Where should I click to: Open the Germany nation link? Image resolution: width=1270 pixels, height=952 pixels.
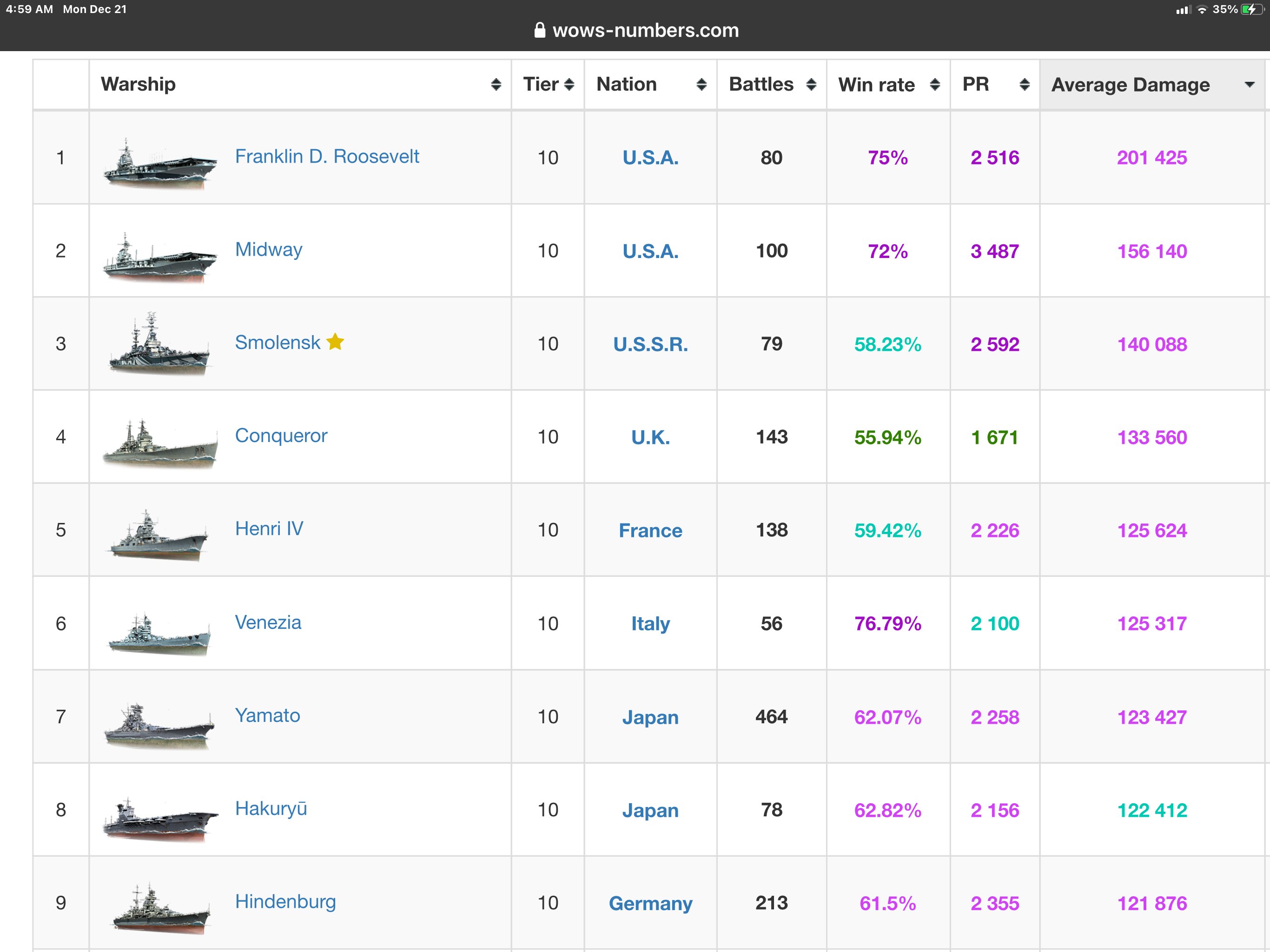click(x=650, y=903)
